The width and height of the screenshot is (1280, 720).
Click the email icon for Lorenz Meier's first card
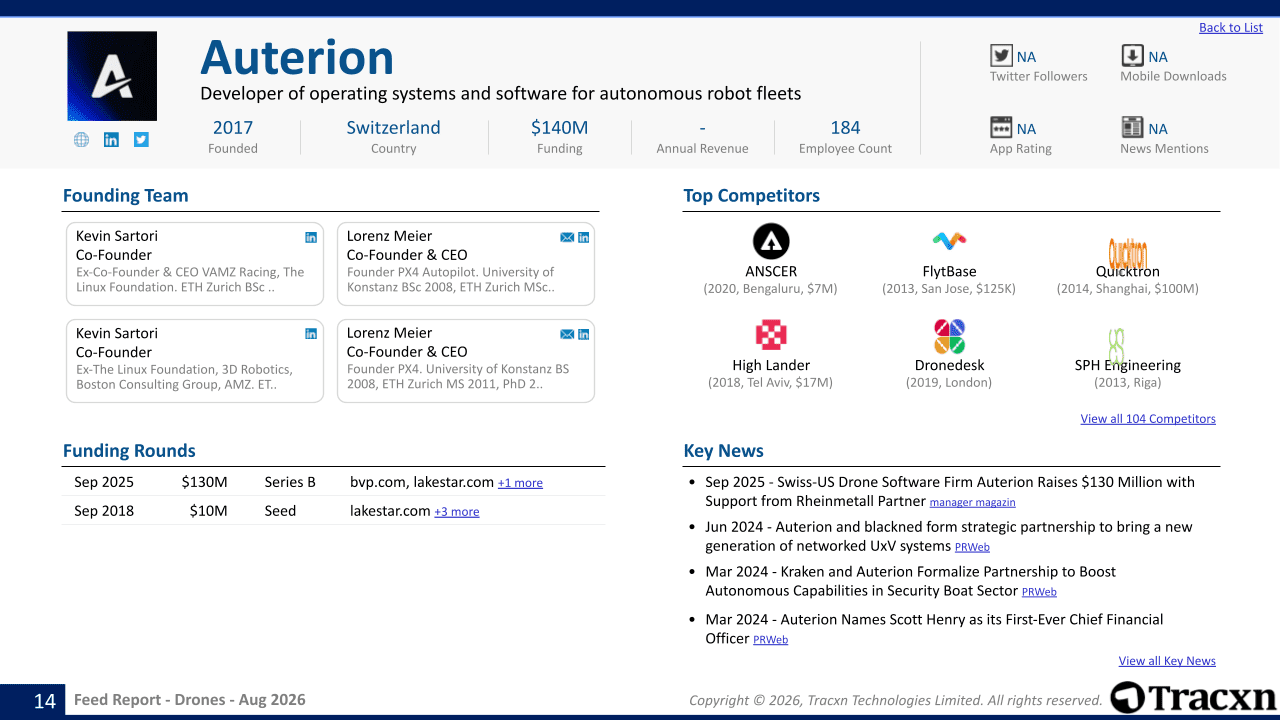coord(567,237)
